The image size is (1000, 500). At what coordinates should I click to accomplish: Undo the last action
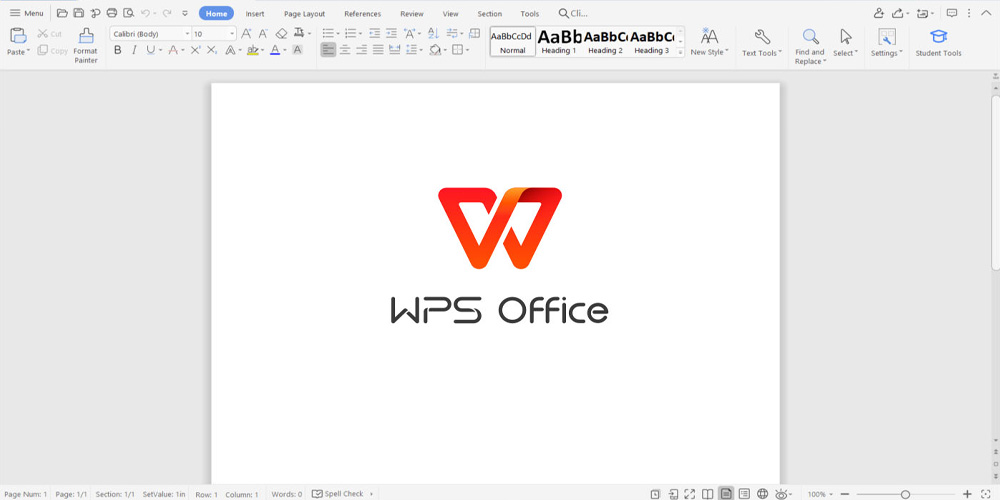[145, 13]
